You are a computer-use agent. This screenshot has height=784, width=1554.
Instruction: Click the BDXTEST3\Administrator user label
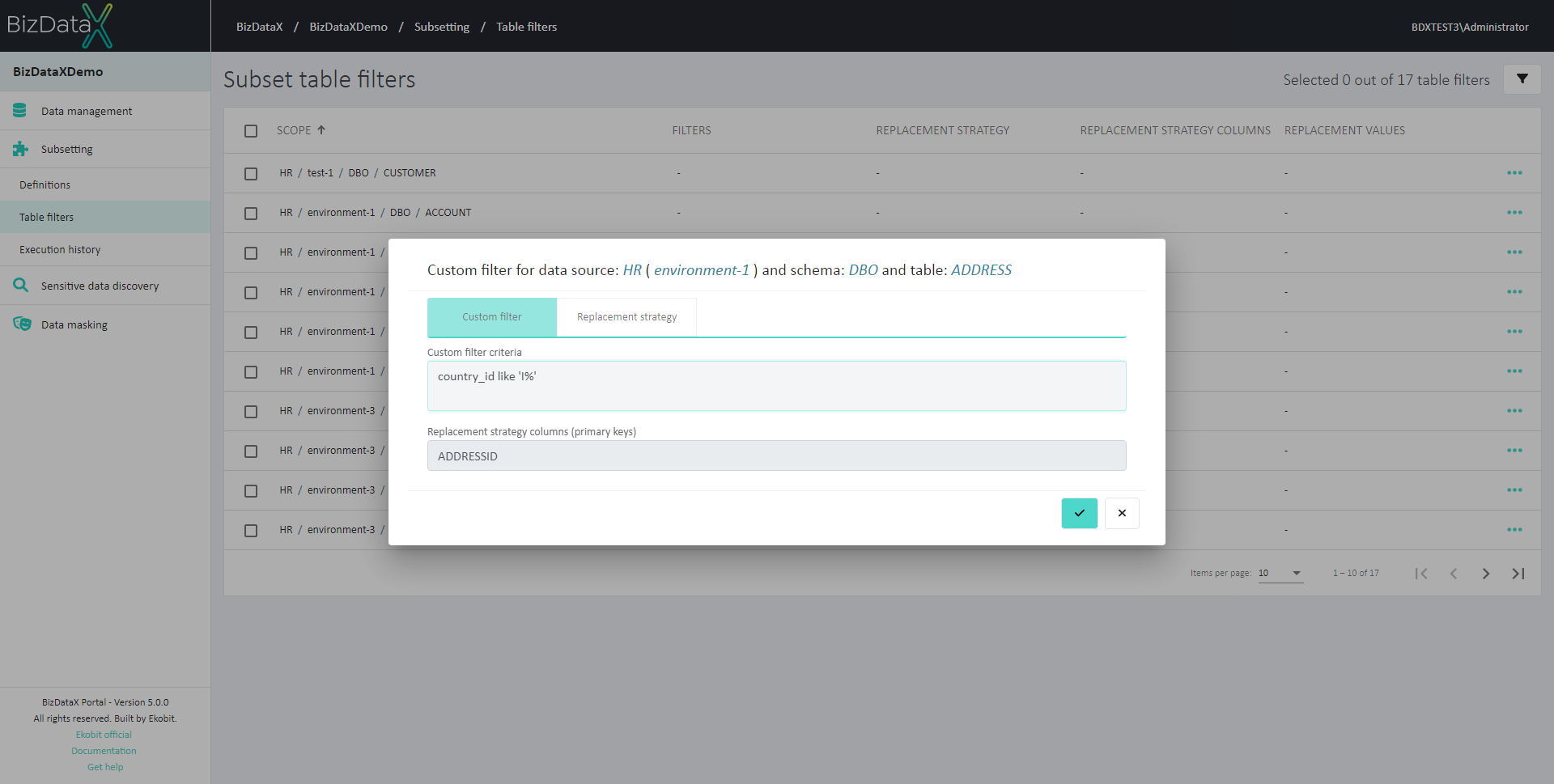pos(1470,27)
